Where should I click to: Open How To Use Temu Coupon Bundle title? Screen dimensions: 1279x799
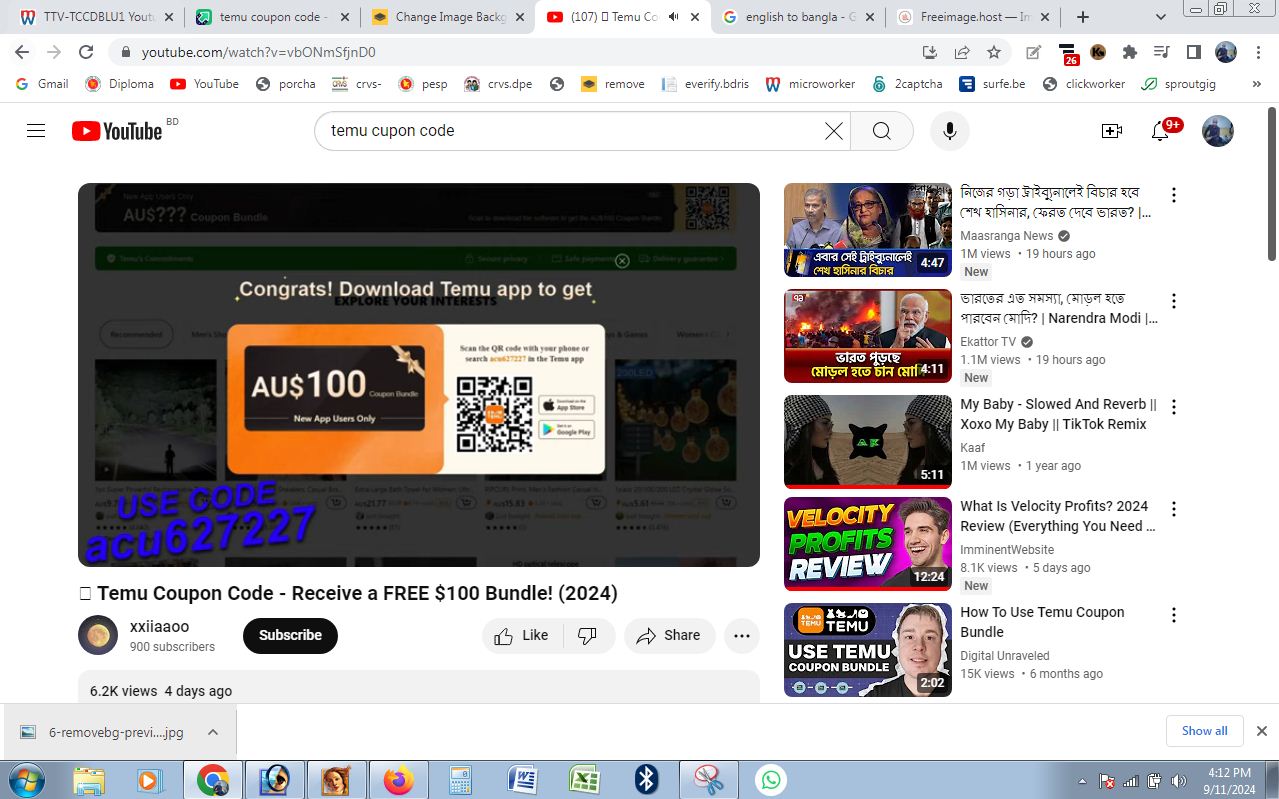[1042, 622]
